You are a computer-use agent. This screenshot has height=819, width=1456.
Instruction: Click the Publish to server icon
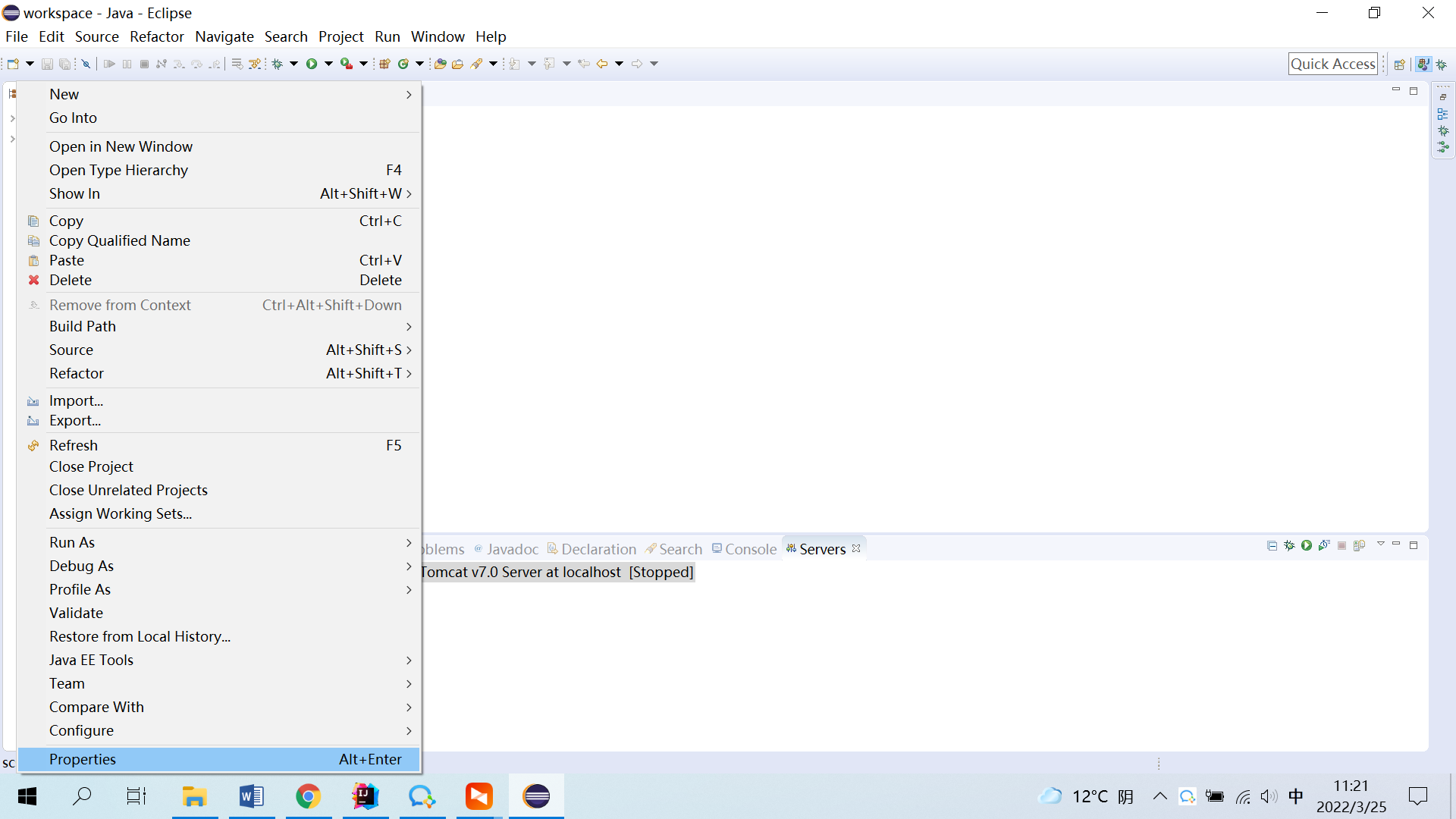1359,546
